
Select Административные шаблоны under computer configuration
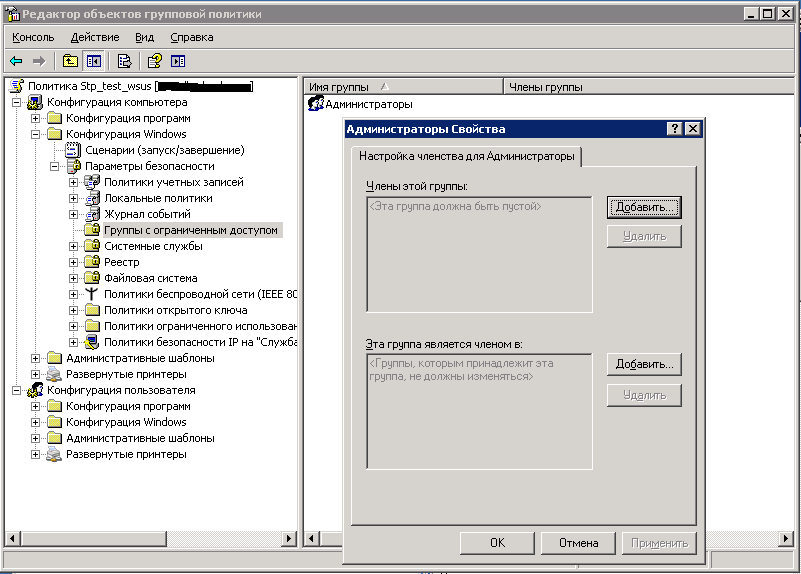(x=140, y=358)
